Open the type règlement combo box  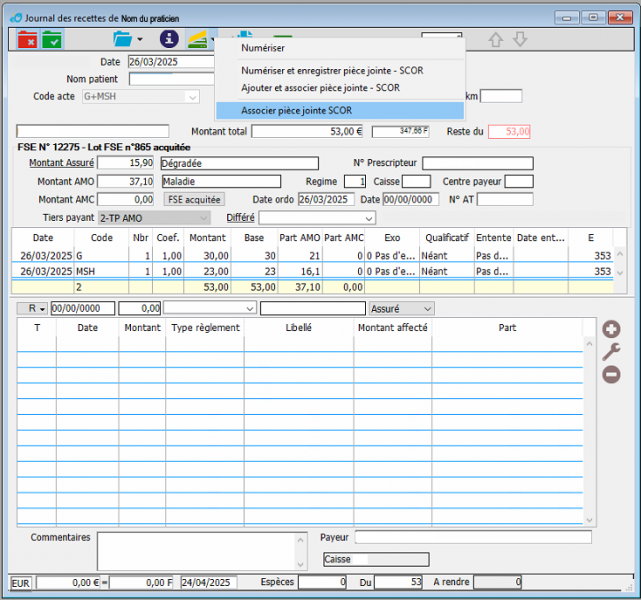click(x=210, y=308)
